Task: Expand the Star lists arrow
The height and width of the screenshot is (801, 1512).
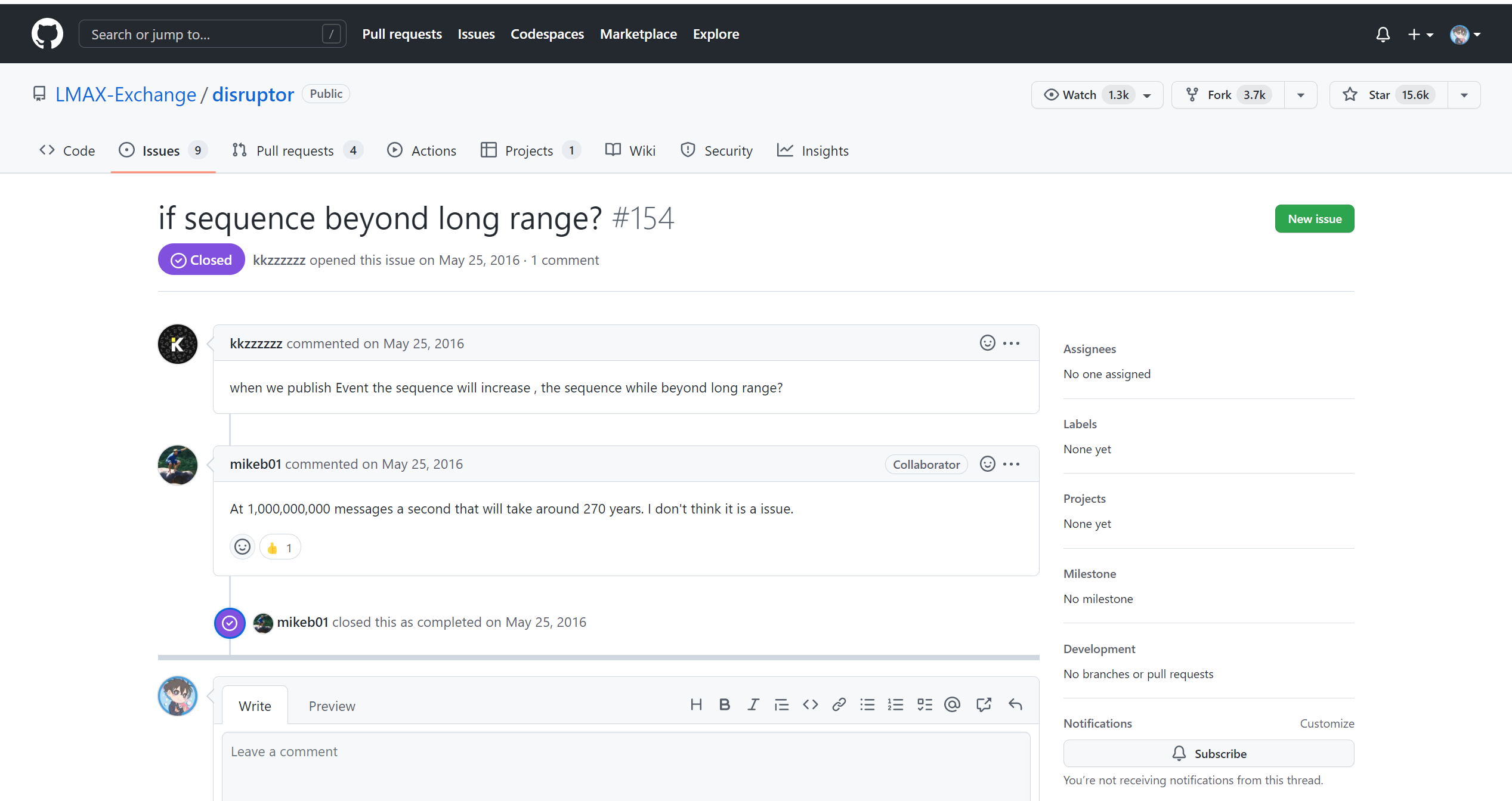Action: (1464, 95)
